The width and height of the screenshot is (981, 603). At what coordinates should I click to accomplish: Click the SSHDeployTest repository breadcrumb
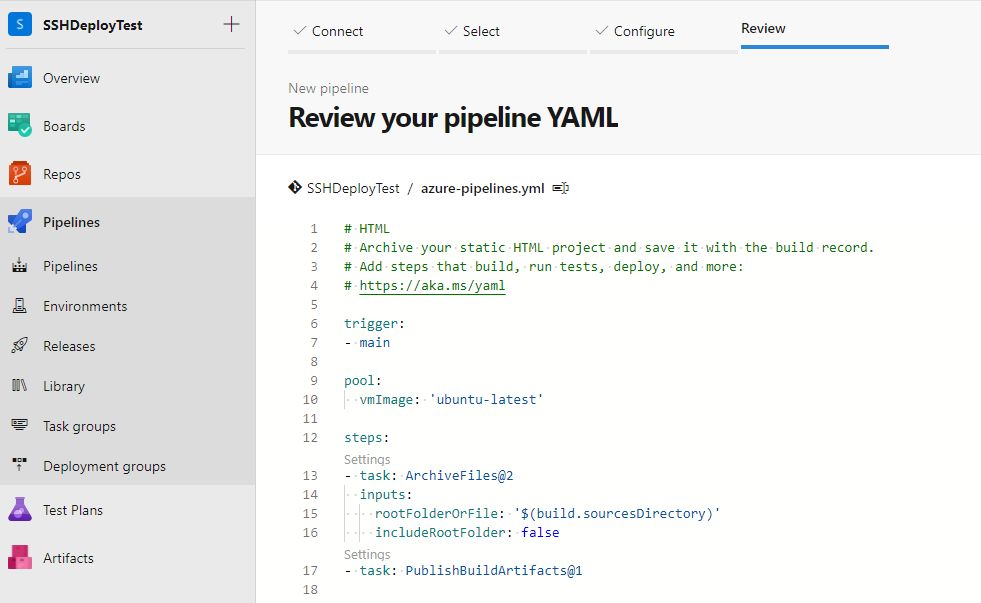point(353,188)
